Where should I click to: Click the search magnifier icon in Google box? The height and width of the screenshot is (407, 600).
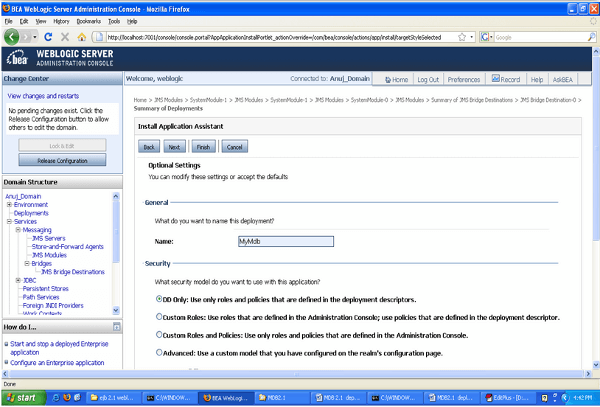pos(590,37)
